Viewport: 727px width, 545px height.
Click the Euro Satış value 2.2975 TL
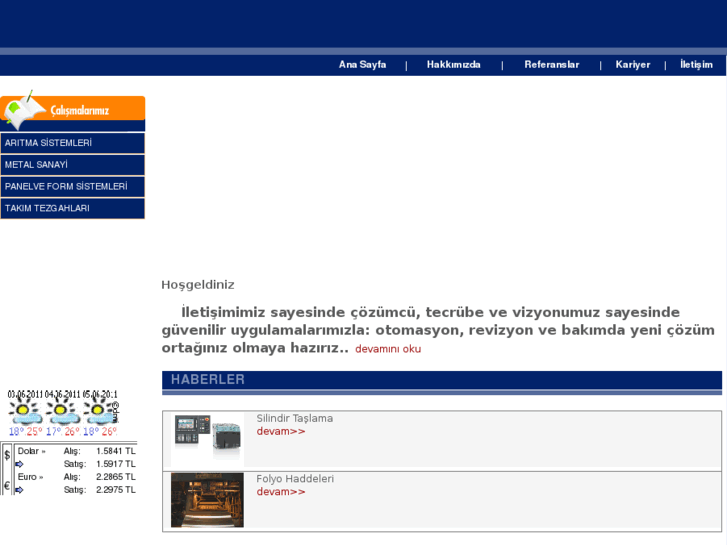click(x=116, y=490)
